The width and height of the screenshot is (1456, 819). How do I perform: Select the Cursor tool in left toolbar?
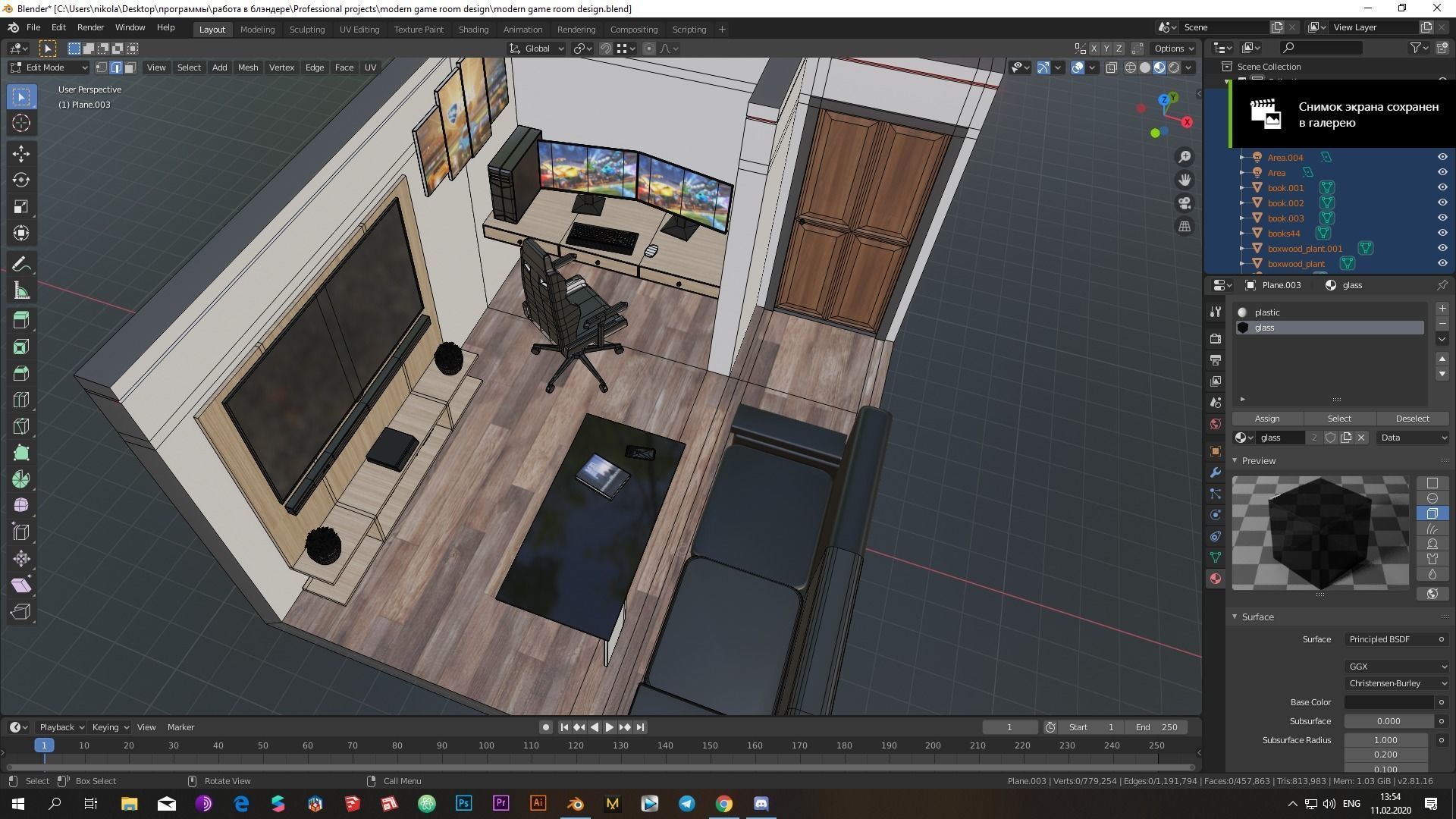click(x=21, y=123)
